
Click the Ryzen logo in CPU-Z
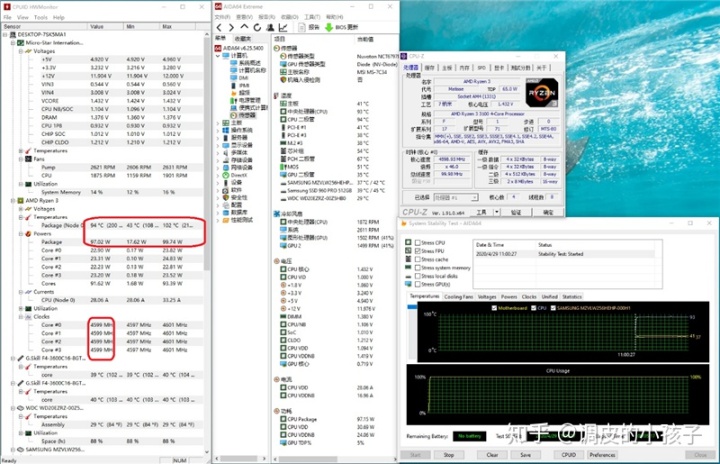(542, 92)
